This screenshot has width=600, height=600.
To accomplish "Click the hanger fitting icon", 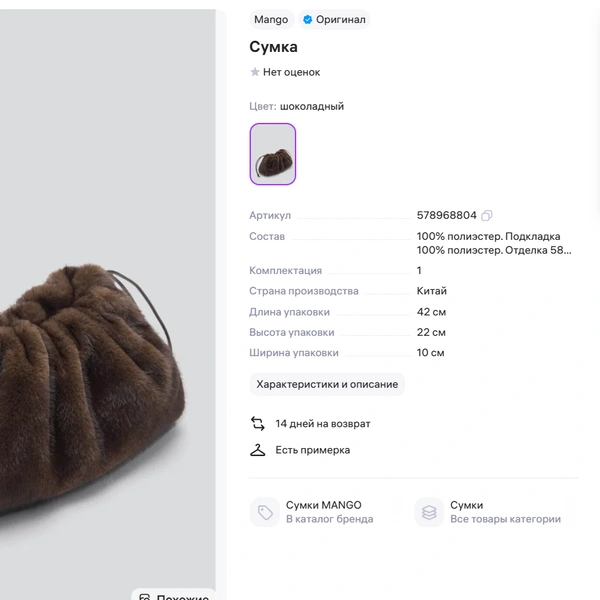I will click(258, 450).
